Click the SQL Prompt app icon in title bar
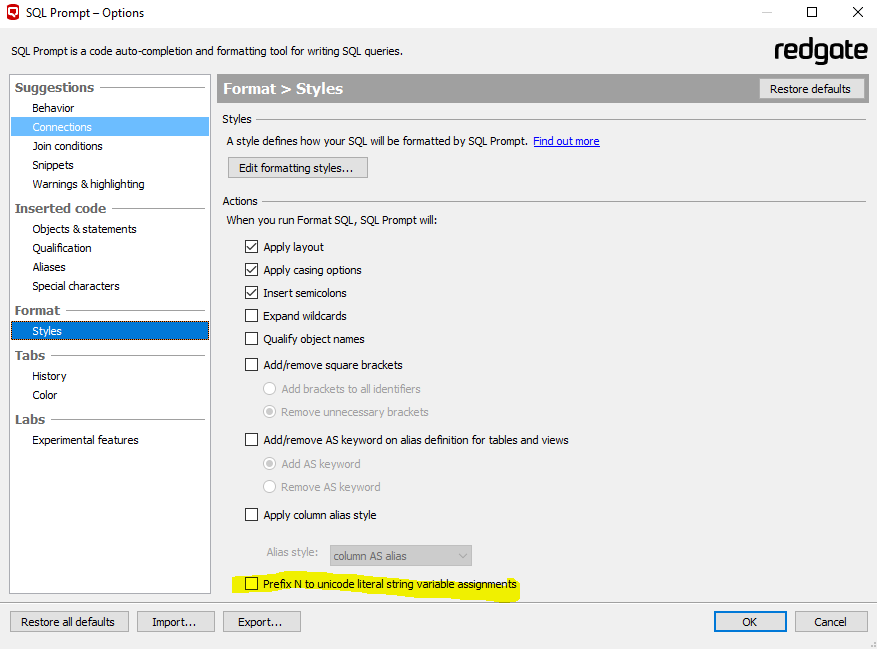Image resolution: width=877 pixels, height=649 pixels. click(x=13, y=12)
